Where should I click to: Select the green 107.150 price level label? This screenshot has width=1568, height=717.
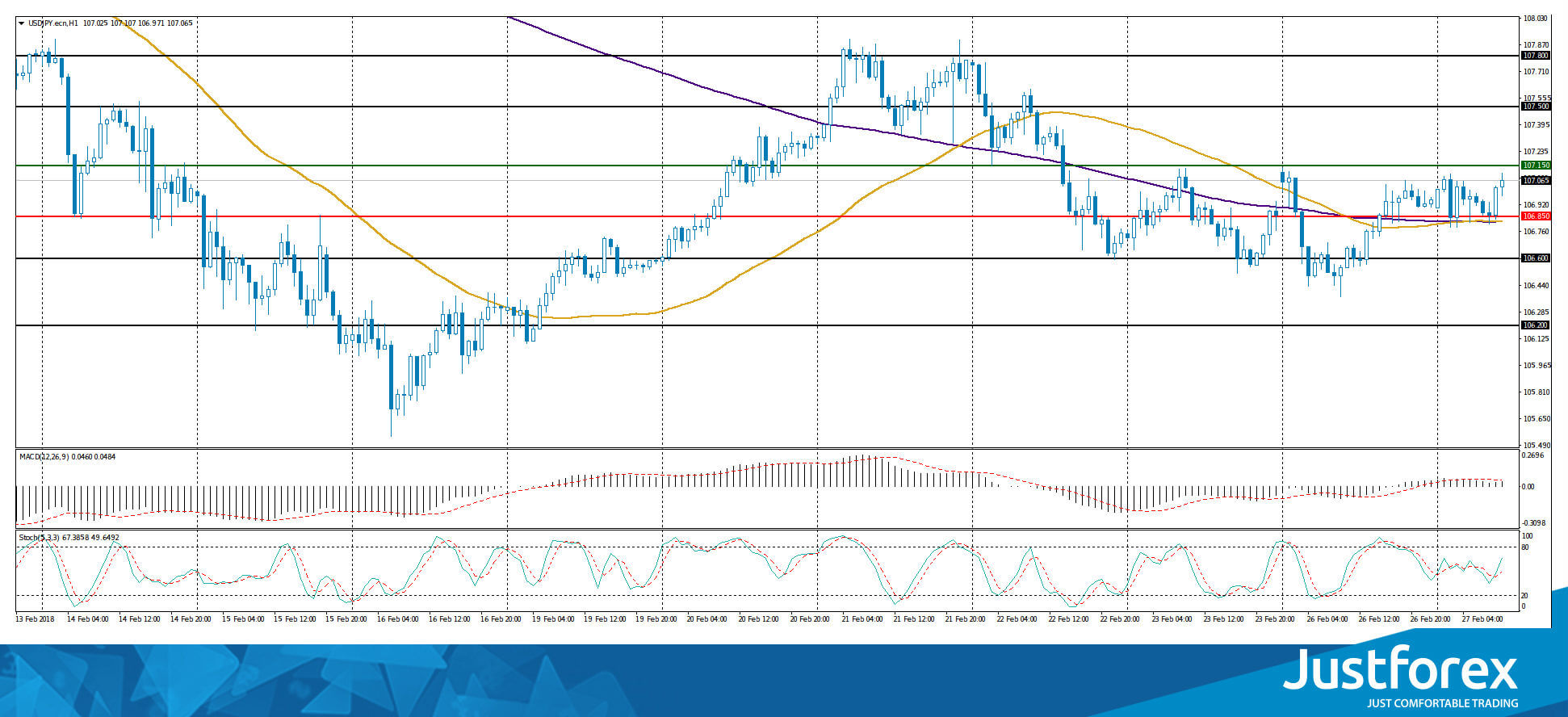coord(1535,166)
